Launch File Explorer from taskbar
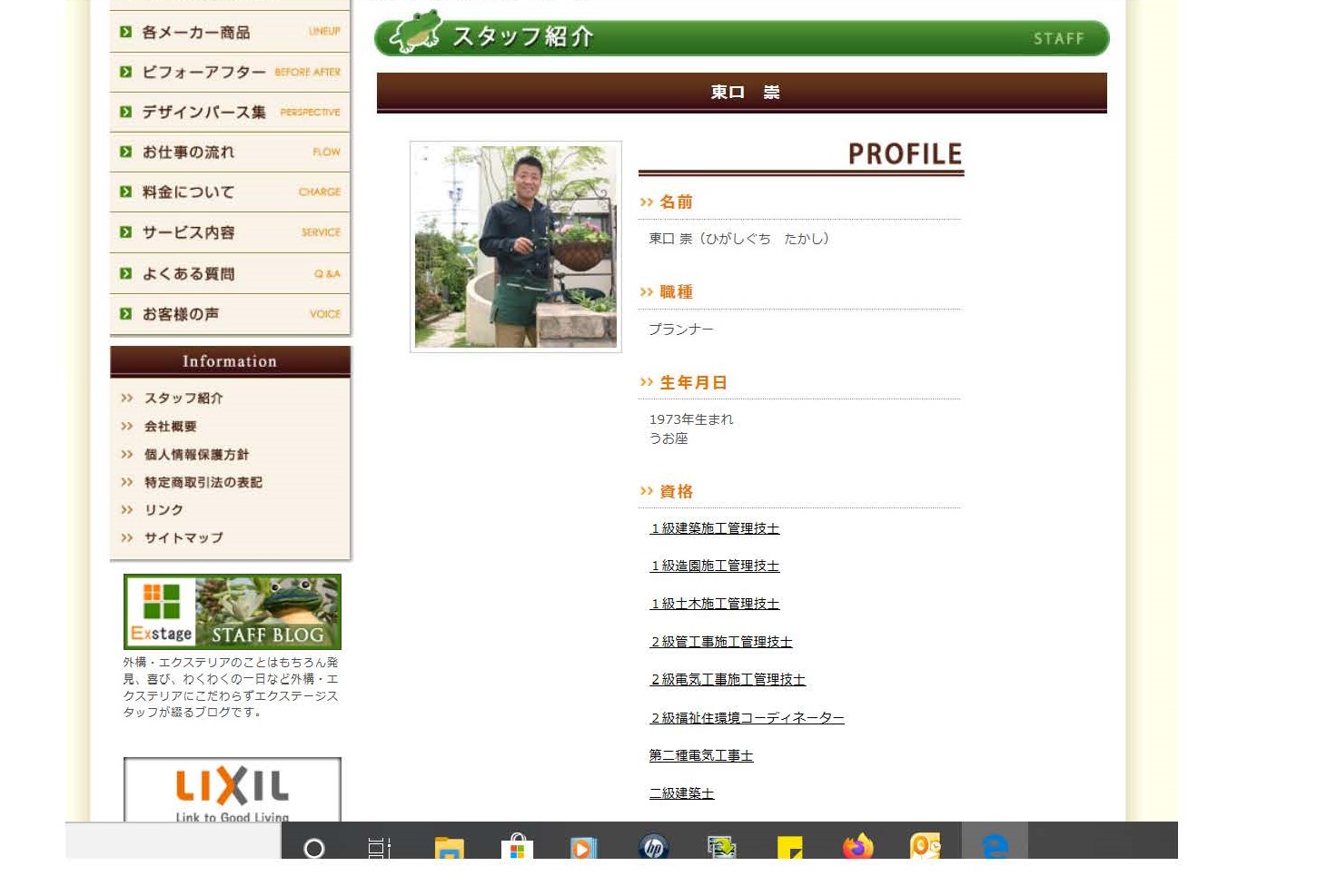This screenshot has height=896, width=1317. pos(449,848)
